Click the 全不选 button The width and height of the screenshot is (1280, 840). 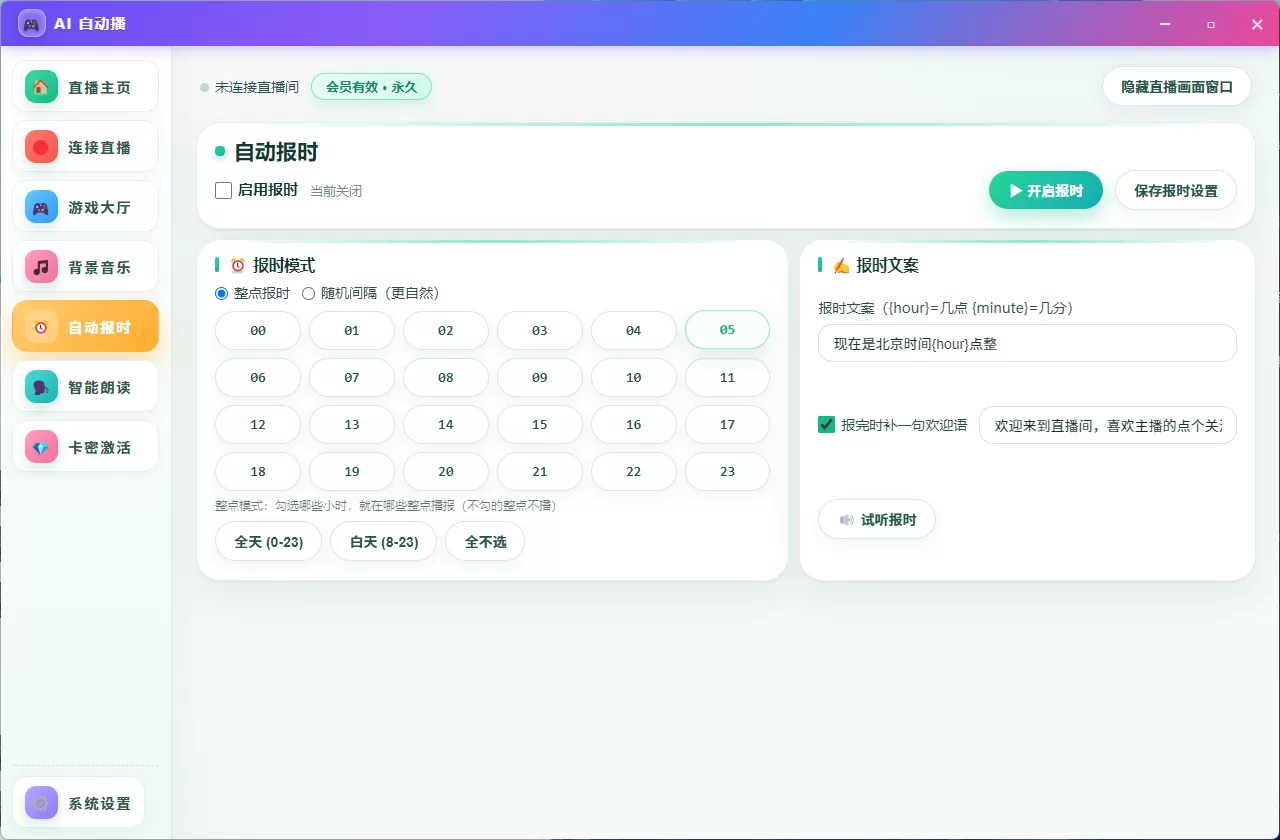[x=485, y=541]
